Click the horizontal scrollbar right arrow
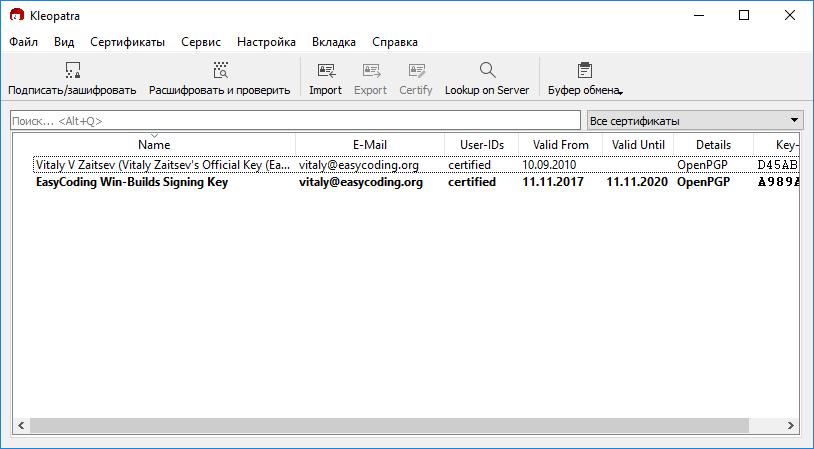Viewport: 814px width, 449px height. pyautogui.click(x=791, y=425)
